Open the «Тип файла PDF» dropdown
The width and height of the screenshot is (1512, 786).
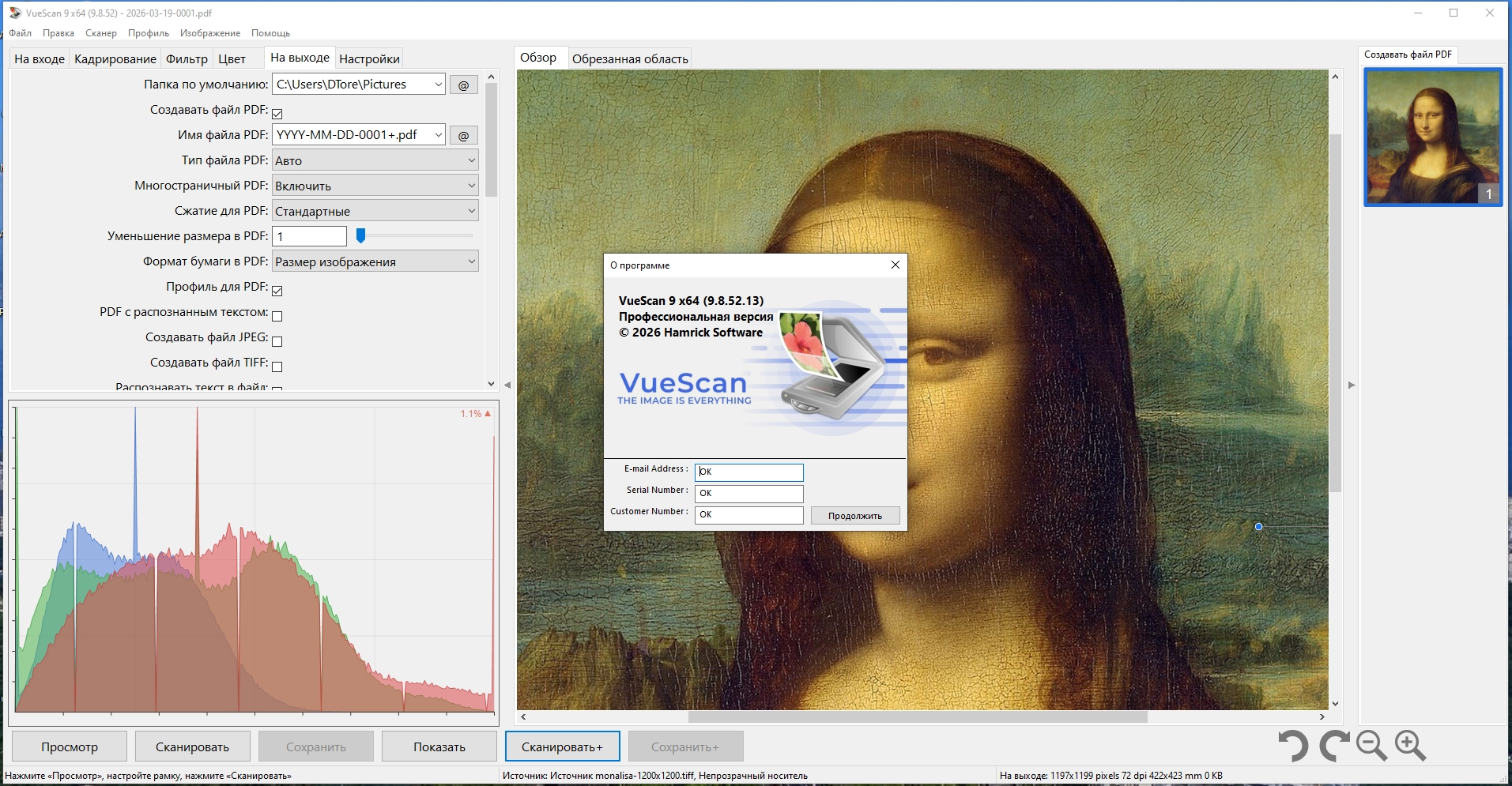pos(375,160)
